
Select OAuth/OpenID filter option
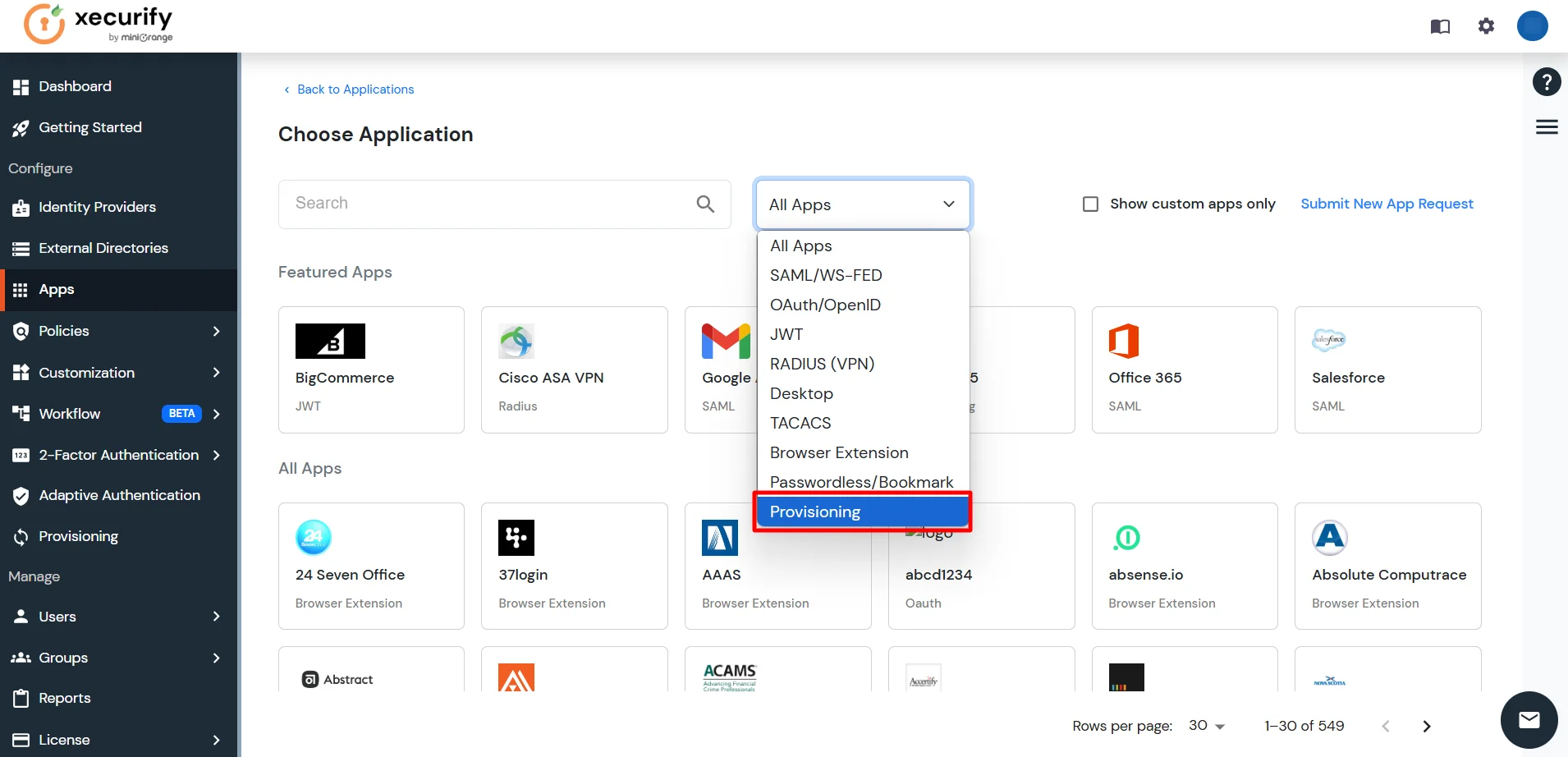coord(863,305)
